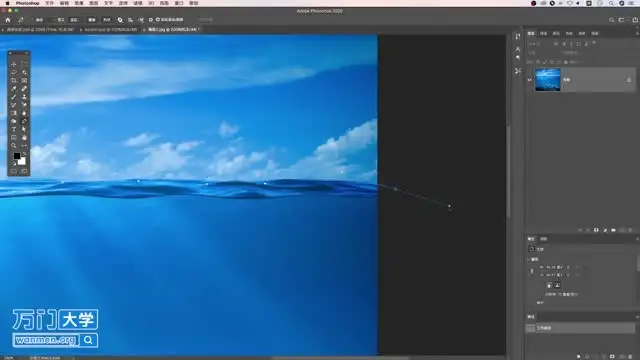Open the Apple menu

pyautogui.click(x=7, y=3)
